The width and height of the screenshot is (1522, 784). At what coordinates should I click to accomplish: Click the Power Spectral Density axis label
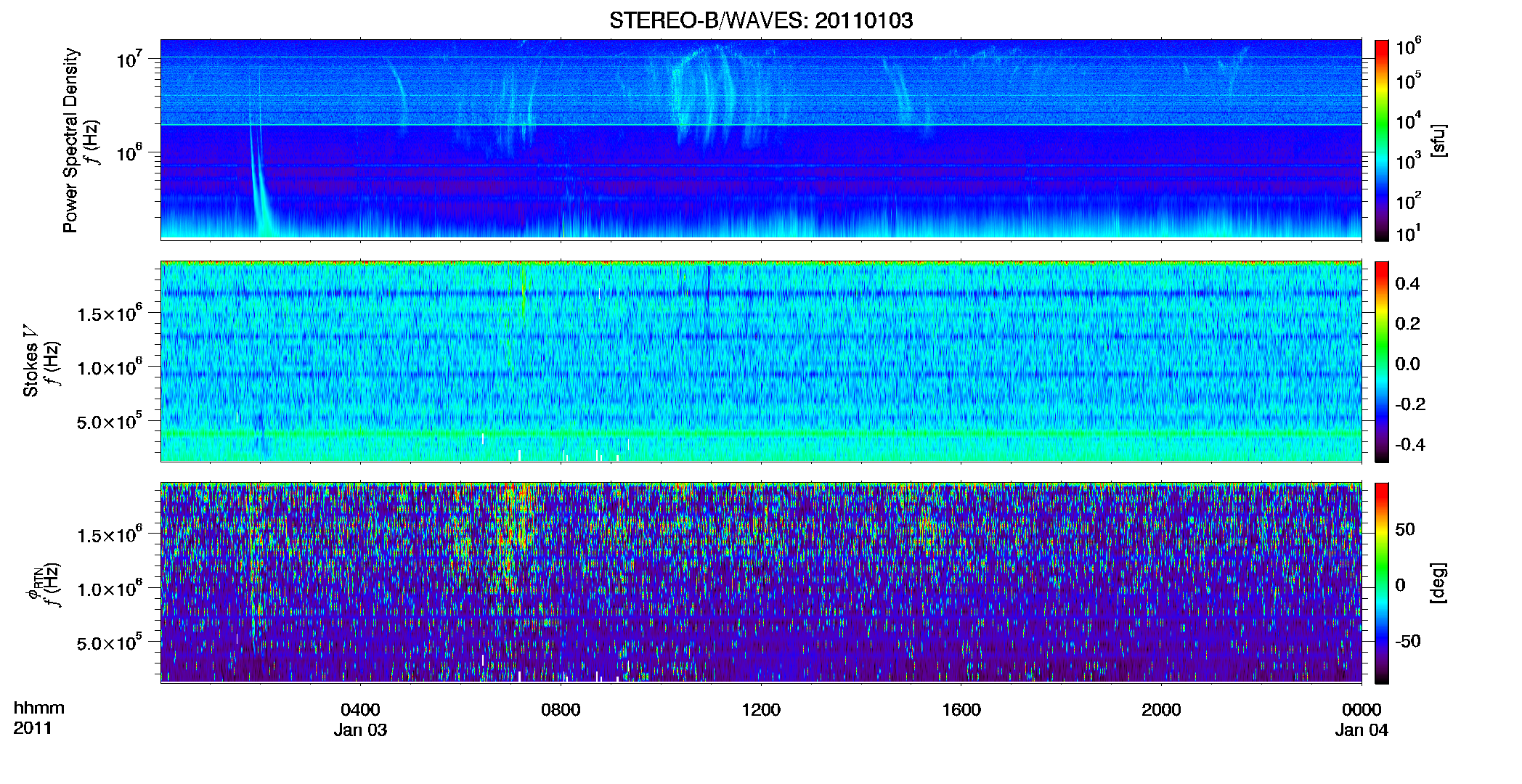coord(70,140)
